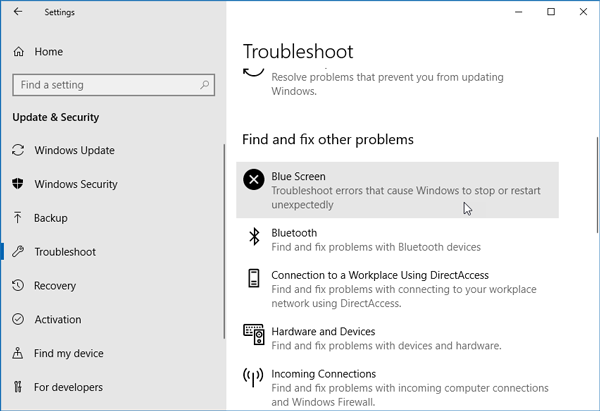Screen dimensions: 600x411
Task: Click the Backup upload arrow icon
Action: [18, 218]
